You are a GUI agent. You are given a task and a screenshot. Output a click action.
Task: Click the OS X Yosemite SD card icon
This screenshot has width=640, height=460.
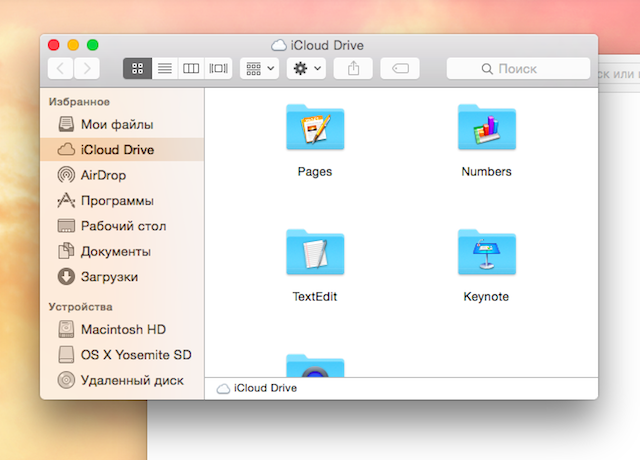[66, 354]
